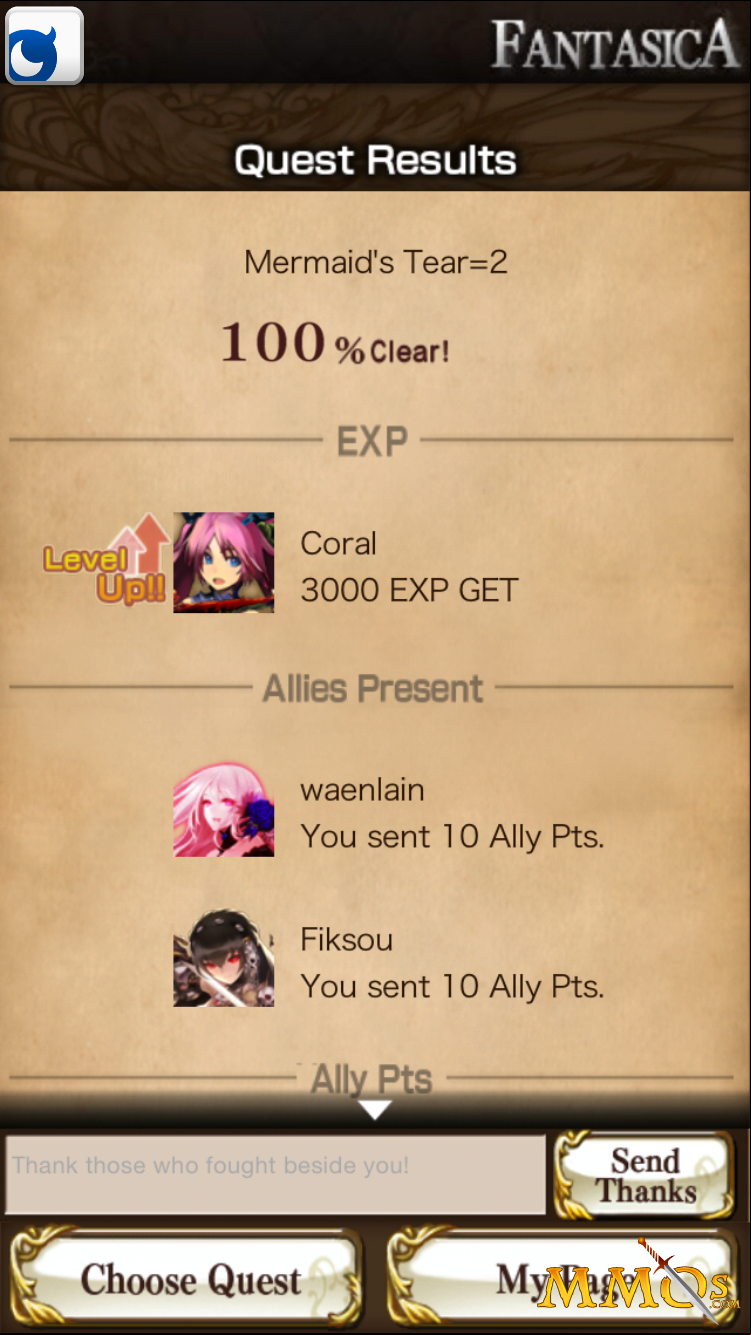The width and height of the screenshot is (751, 1335).
Task: Open Coral's character portrait
Action: [224, 562]
